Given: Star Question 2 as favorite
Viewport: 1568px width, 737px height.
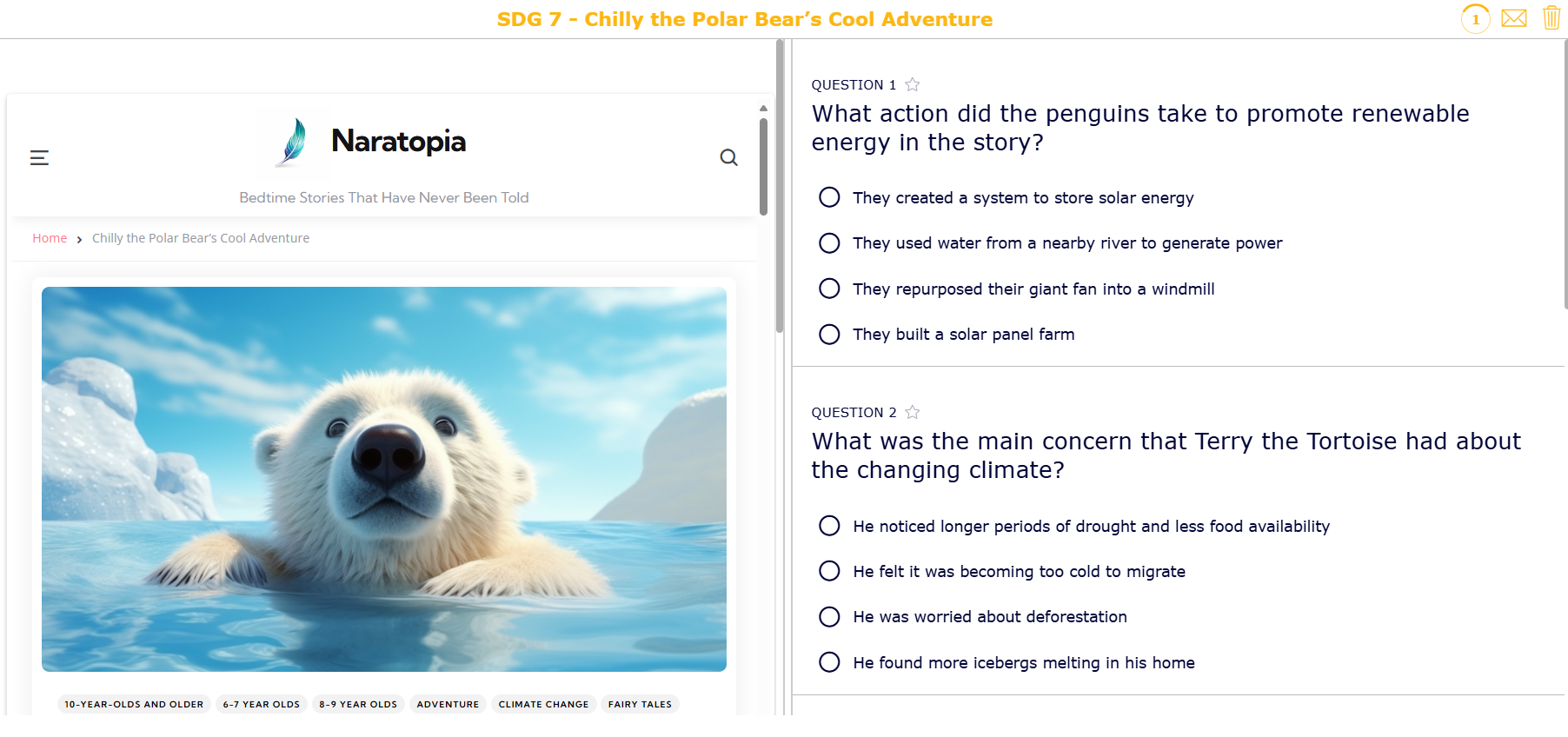Looking at the screenshot, I should point(913,412).
